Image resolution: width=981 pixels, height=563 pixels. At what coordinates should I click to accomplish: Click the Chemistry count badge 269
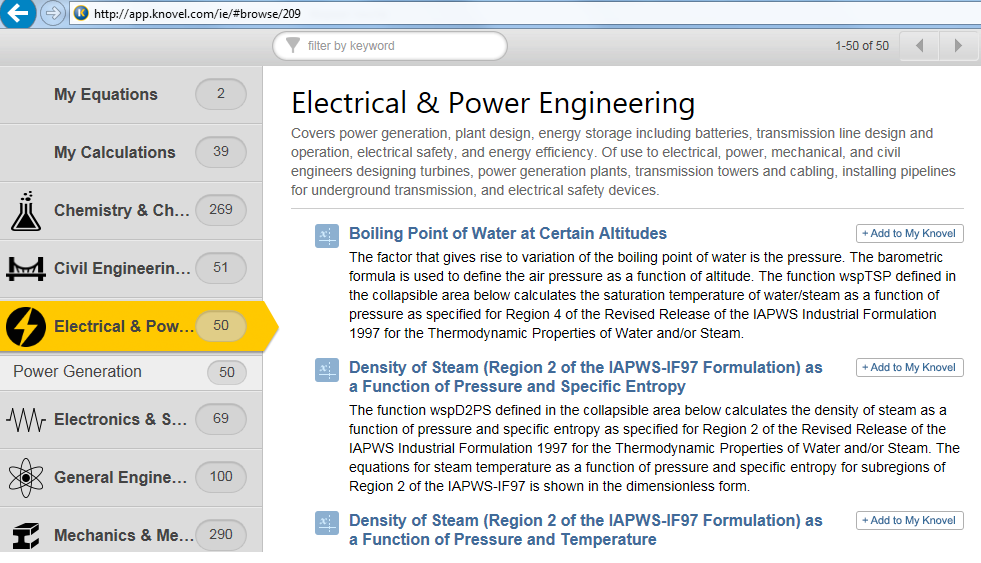pyautogui.click(x=221, y=210)
